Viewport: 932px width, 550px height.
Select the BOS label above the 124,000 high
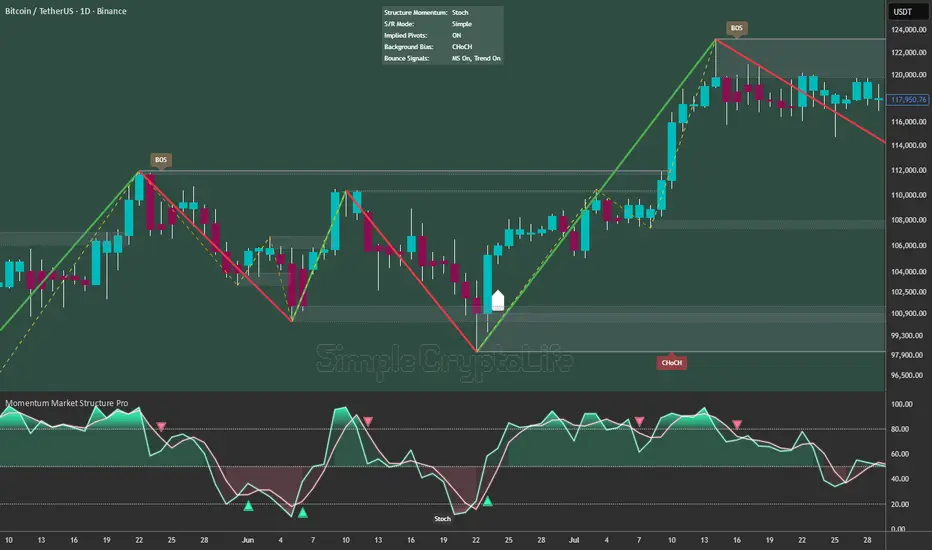point(736,28)
